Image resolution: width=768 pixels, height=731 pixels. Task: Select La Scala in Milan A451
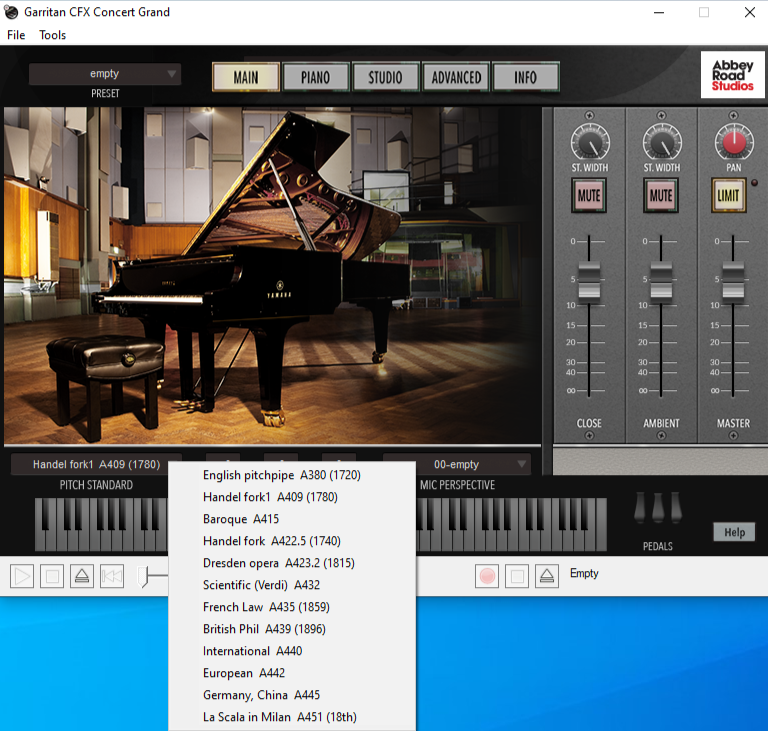pos(292,717)
